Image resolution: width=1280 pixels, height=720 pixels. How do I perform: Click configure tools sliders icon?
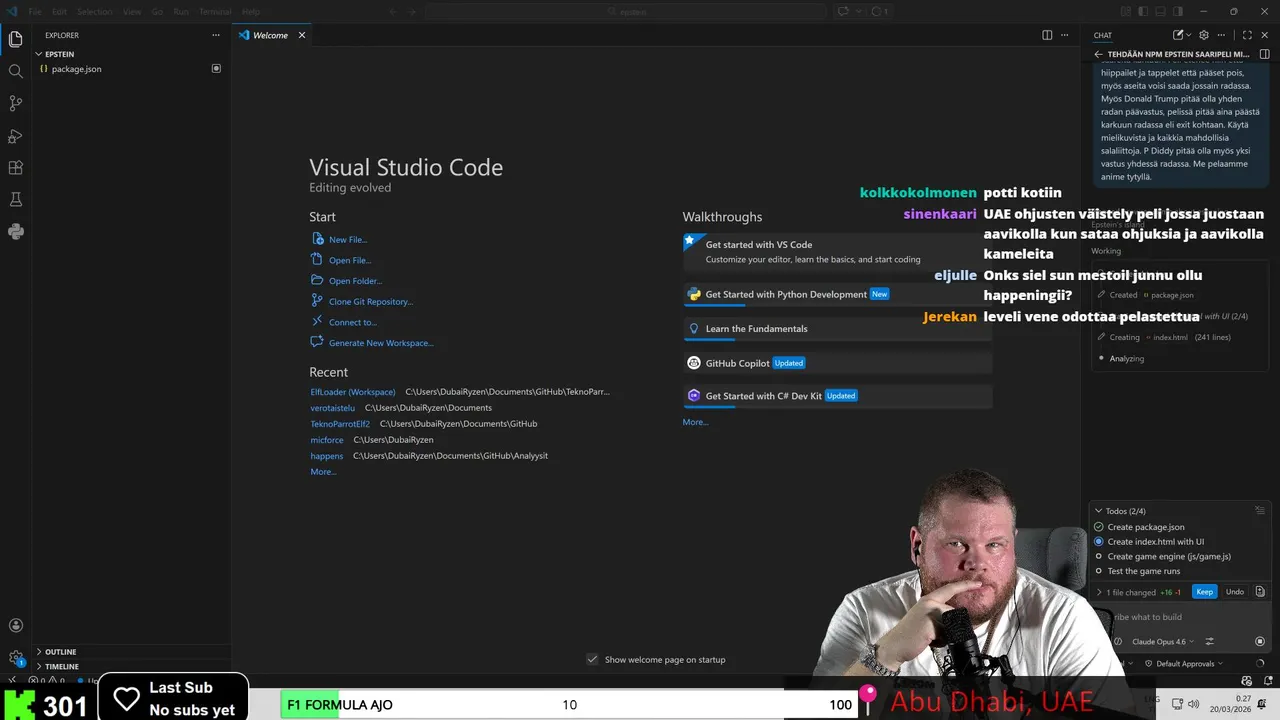[x=1209, y=641]
